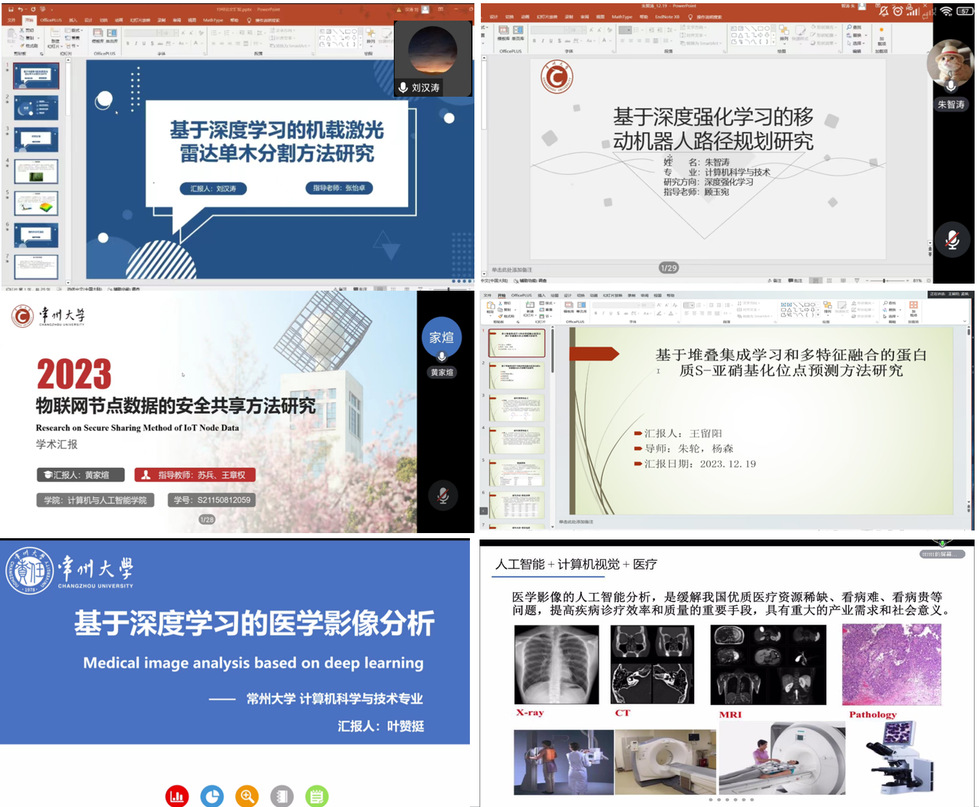The image size is (979, 807).
Task: Unmute the large microphone in 朱智涛's call
Action: point(952,240)
